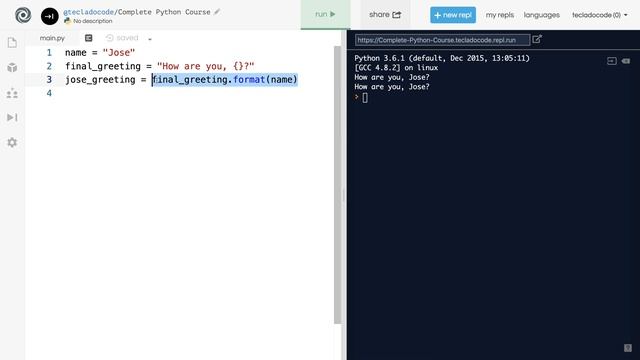Click 'Complete Python Course' title
This screenshot has height=360, width=640.
164,12
